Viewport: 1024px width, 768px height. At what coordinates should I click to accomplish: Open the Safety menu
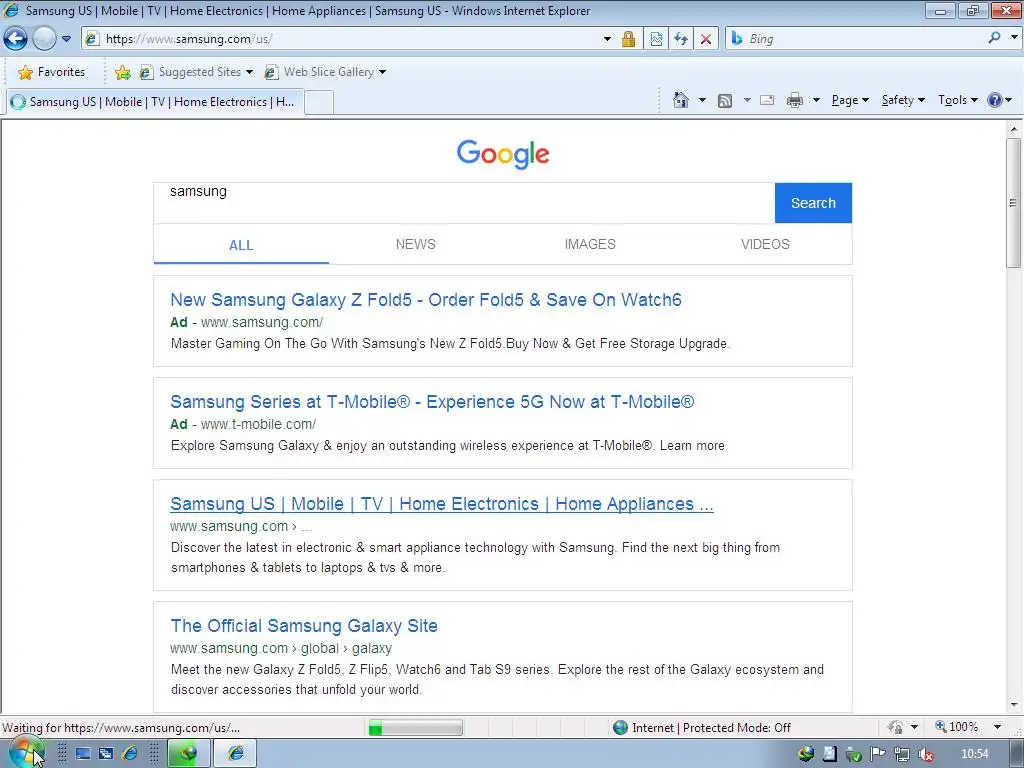tap(903, 100)
